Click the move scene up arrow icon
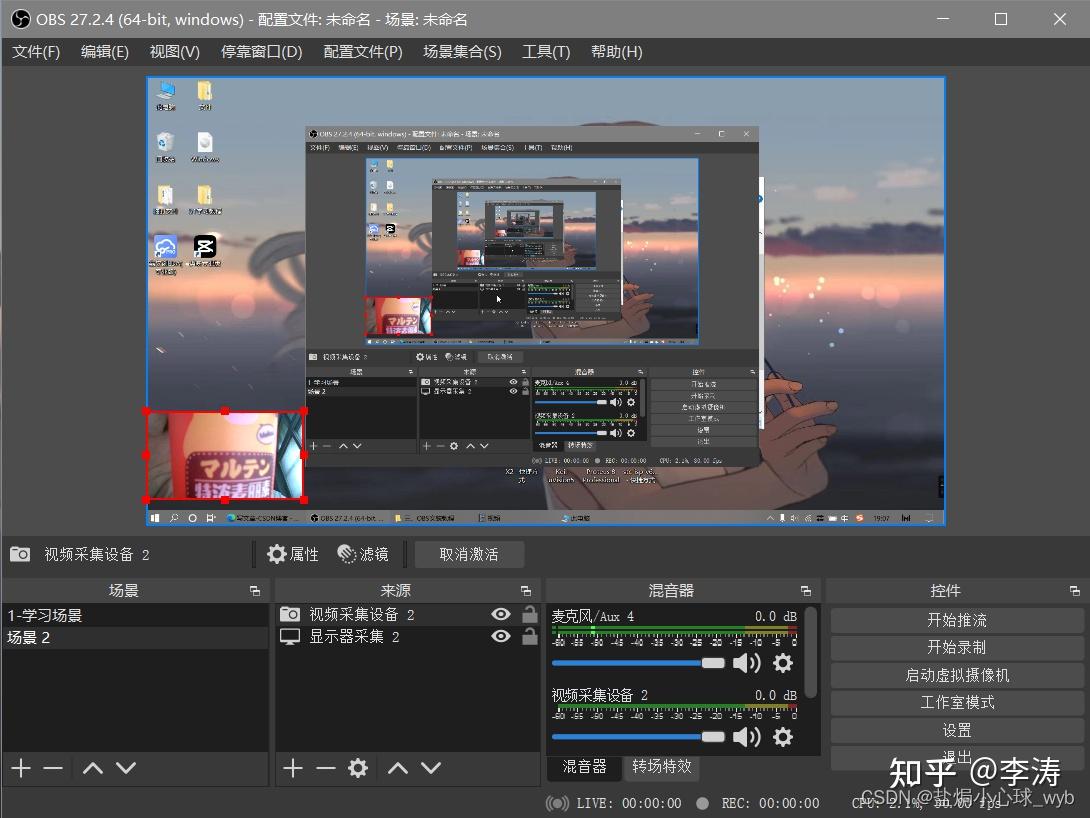 pos(92,768)
